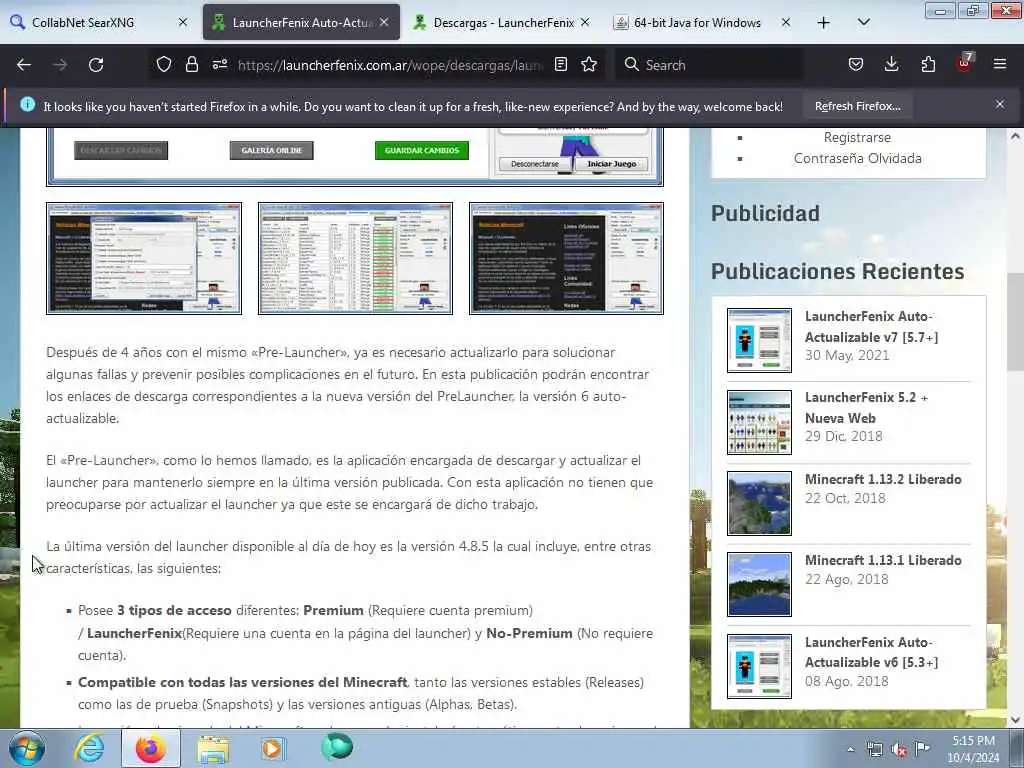Open the Pocket save icon
The height and width of the screenshot is (768, 1024).
[856, 65]
